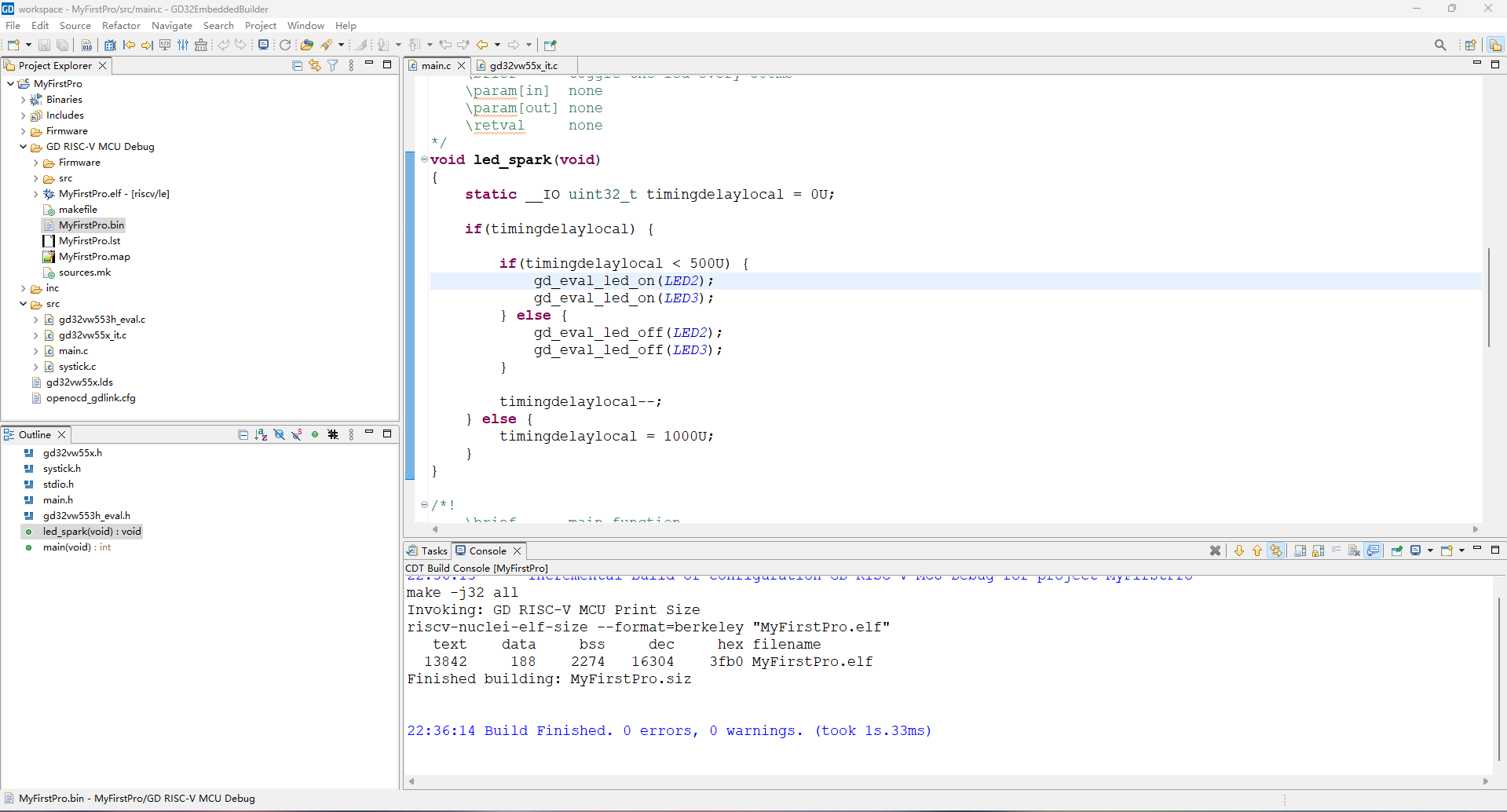Open the Refactor menu
The image size is (1507, 812).
[121, 26]
